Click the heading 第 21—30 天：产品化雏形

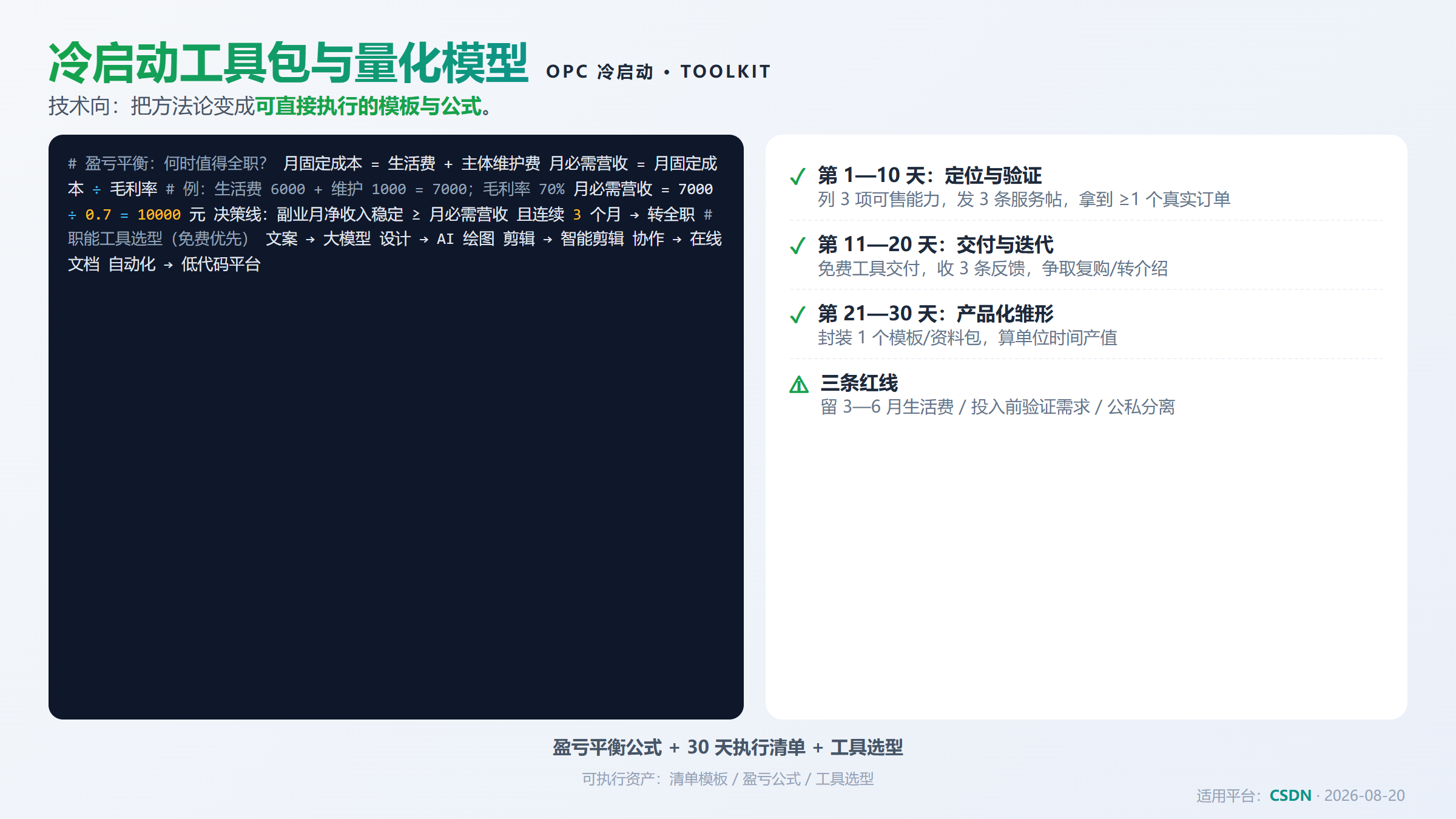935,314
